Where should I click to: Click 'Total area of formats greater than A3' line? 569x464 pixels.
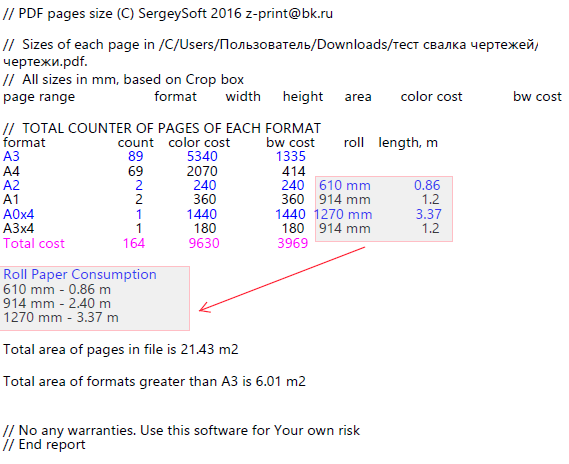pos(154,381)
